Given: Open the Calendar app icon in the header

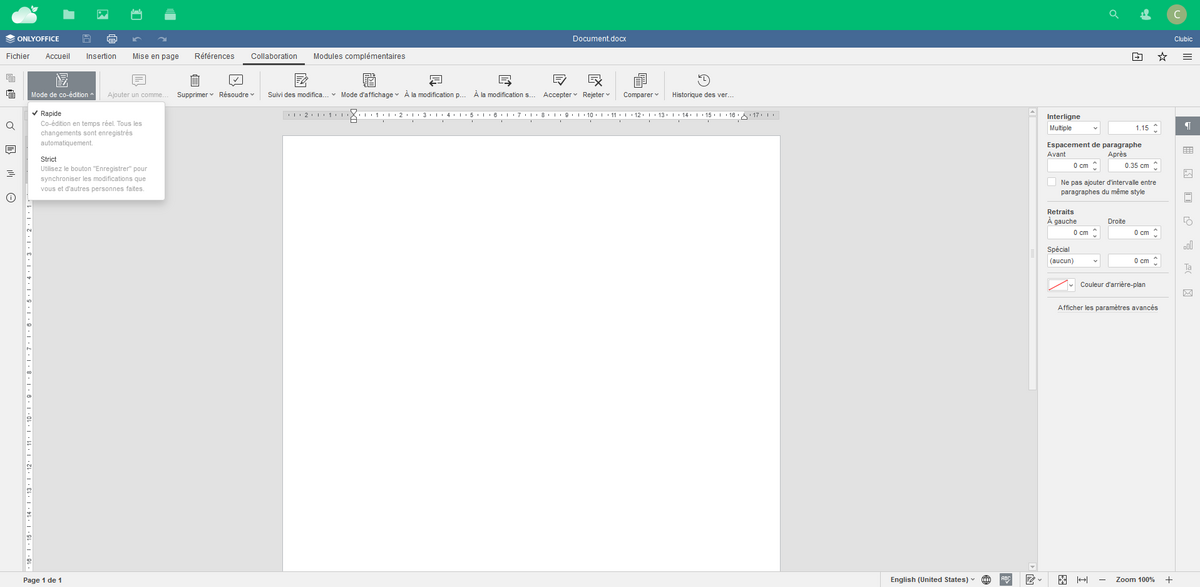Looking at the screenshot, I should coord(136,15).
